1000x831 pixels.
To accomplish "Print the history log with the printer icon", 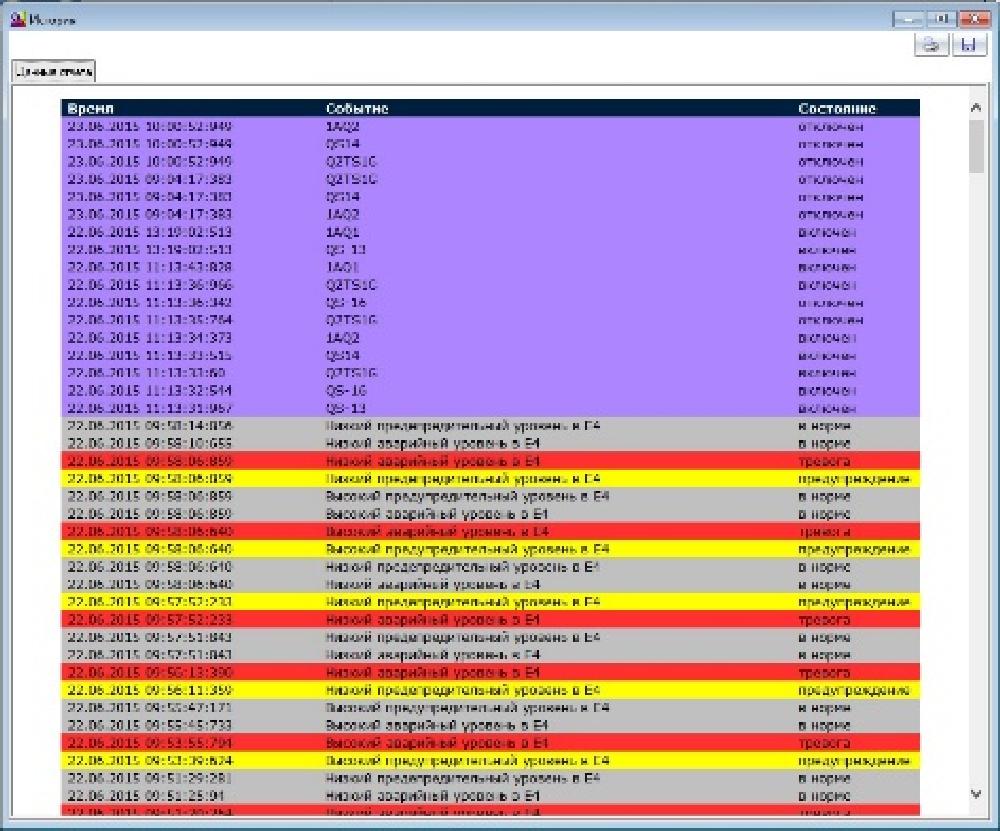I will pyautogui.click(x=931, y=45).
